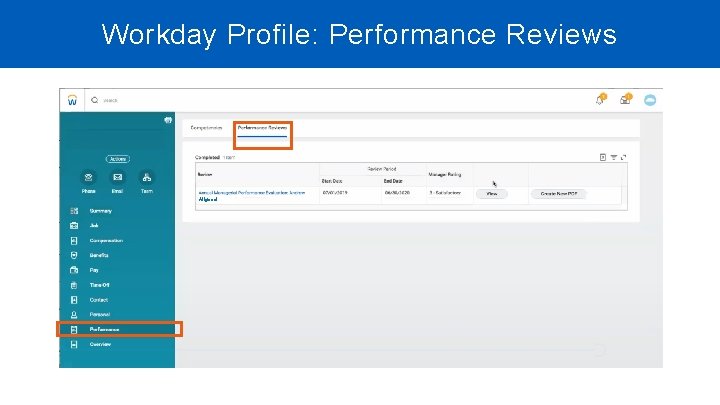Open the notifications bell icon
This screenshot has height=405, width=720.
[x=600, y=99]
